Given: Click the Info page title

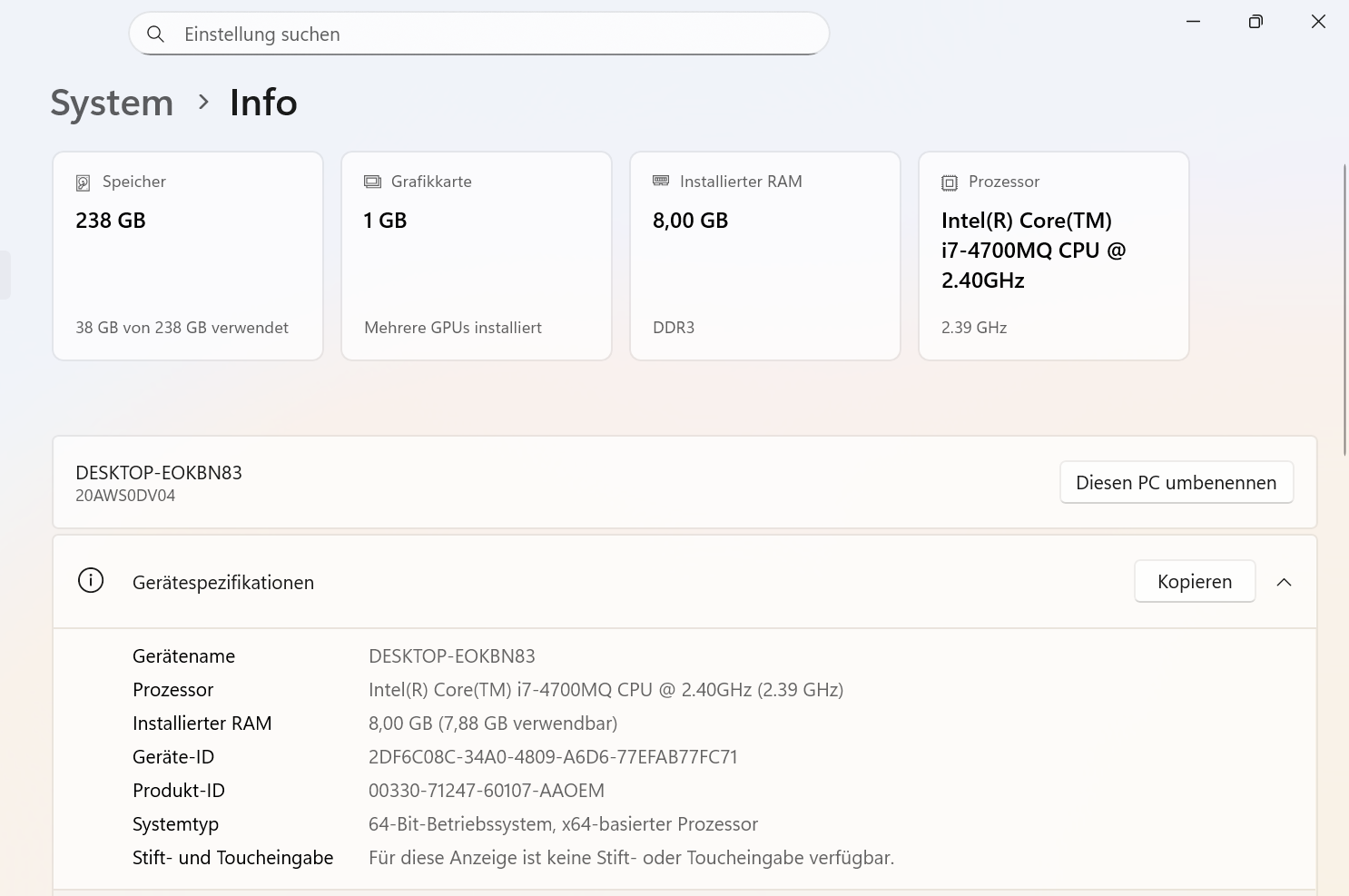Looking at the screenshot, I should click(x=263, y=103).
